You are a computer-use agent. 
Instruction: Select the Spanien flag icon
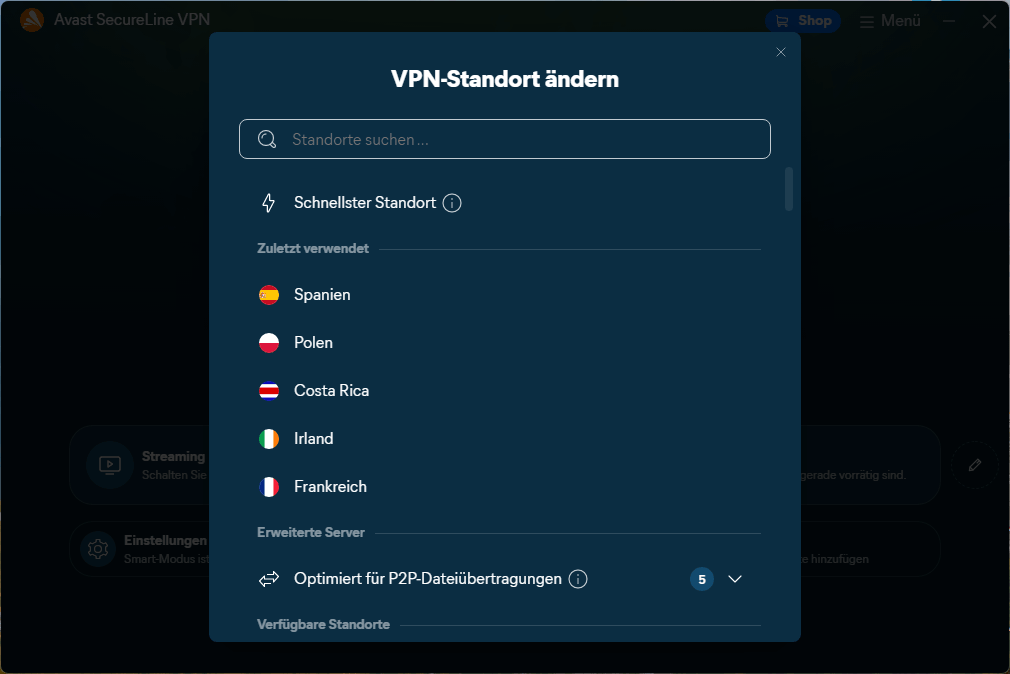269,294
